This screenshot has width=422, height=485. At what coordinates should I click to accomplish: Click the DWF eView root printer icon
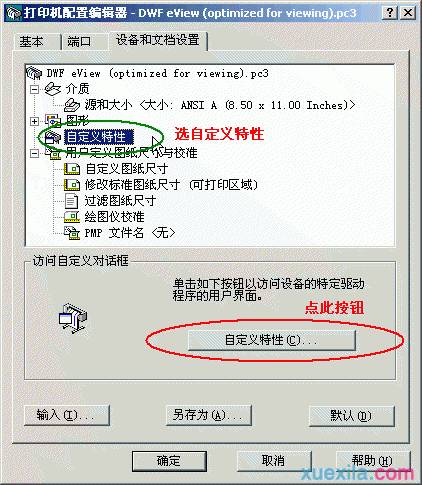34,73
